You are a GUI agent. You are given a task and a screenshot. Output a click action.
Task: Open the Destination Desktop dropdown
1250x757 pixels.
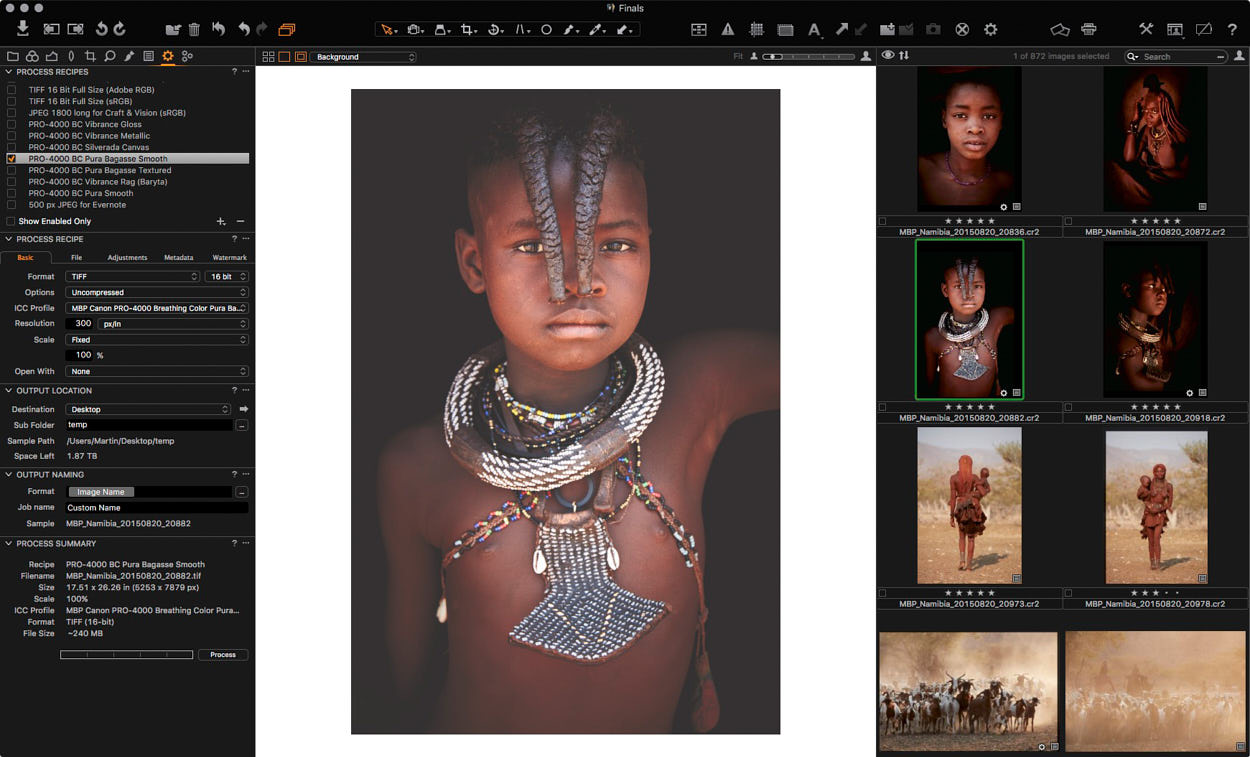(x=148, y=410)
